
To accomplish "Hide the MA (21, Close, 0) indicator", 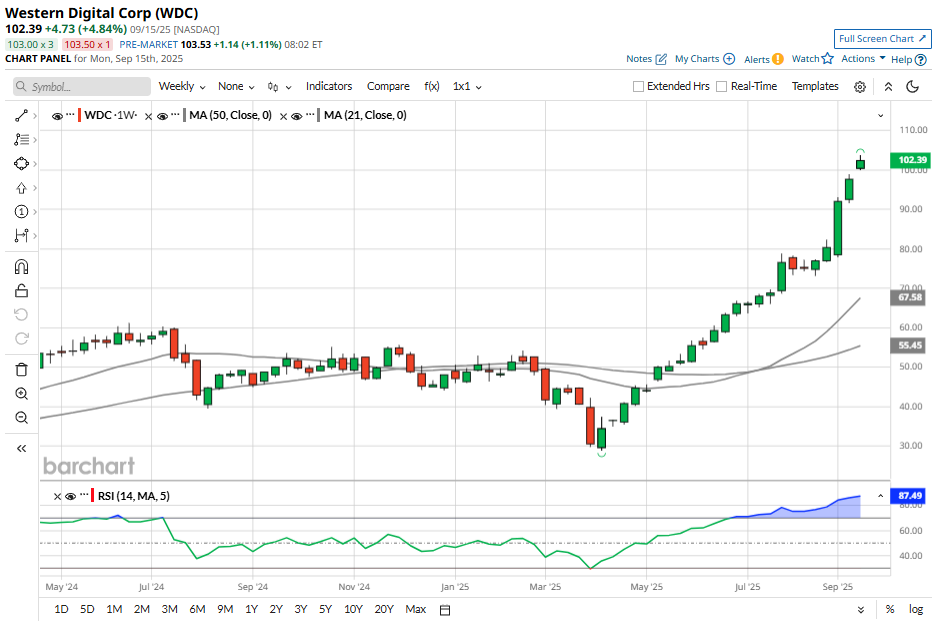I will [296, 116].
